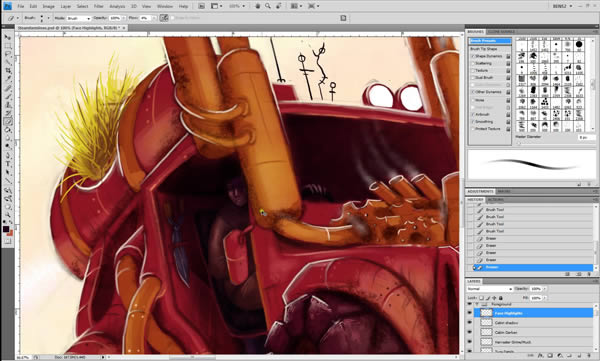
Task: Select the Eraser tool in the toolbox
Action: click(x=7, y=122)
